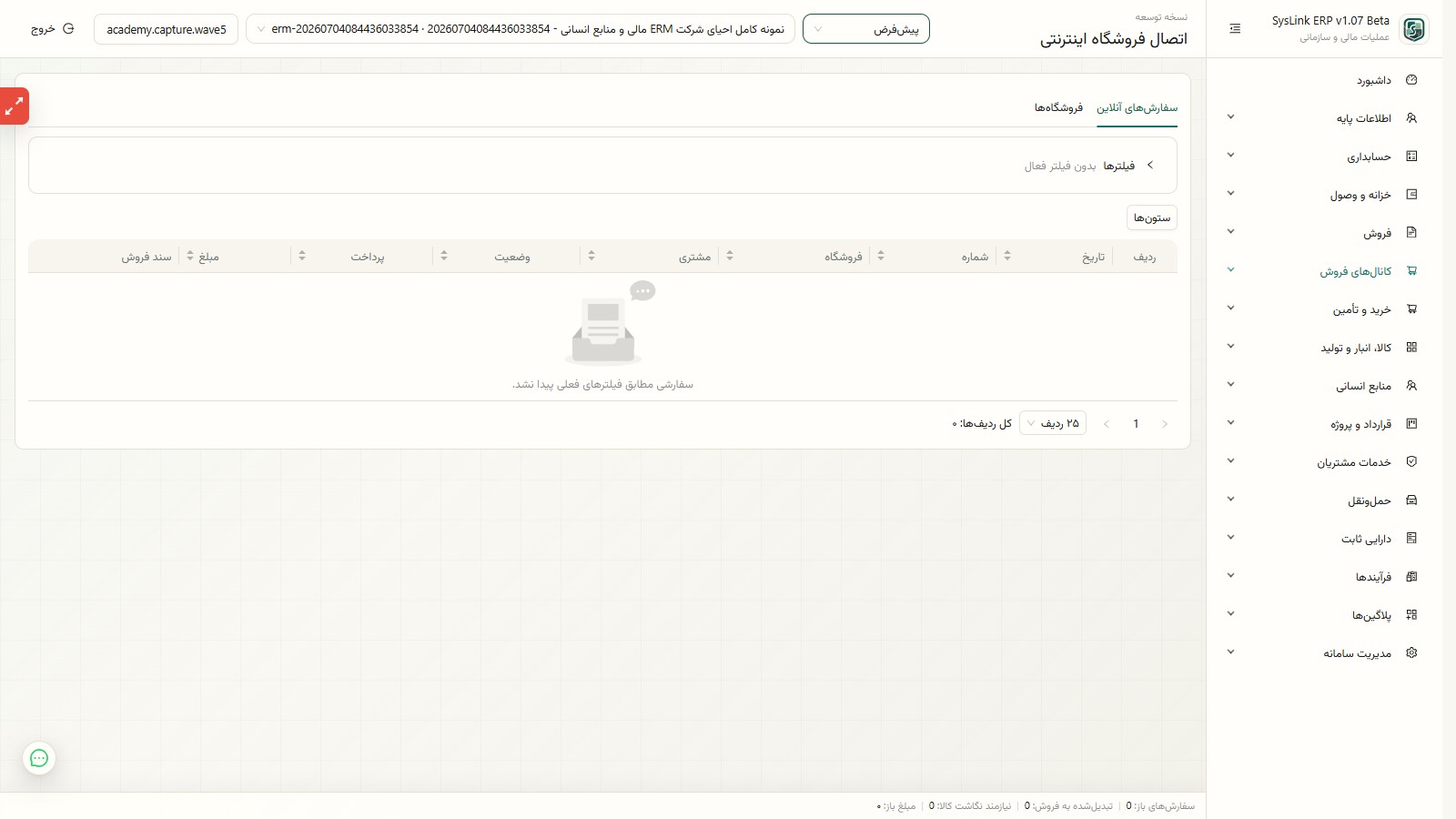1456x819 pixels.
Task: Switch to the فروشگاه‌ها tab
Action: tap(1058, 108)
